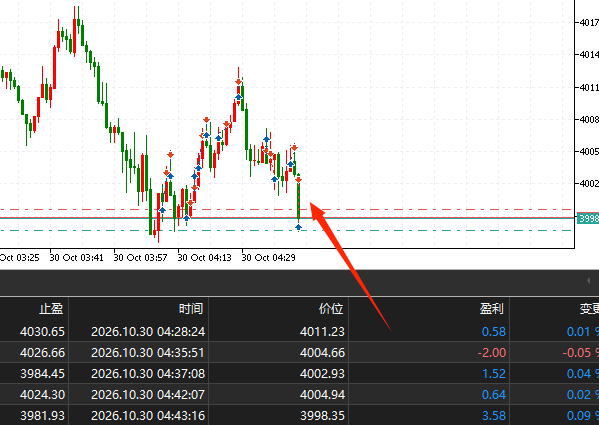
Task: Click the 30 Oct 03:41 time axis label
Action: point(76,258)
